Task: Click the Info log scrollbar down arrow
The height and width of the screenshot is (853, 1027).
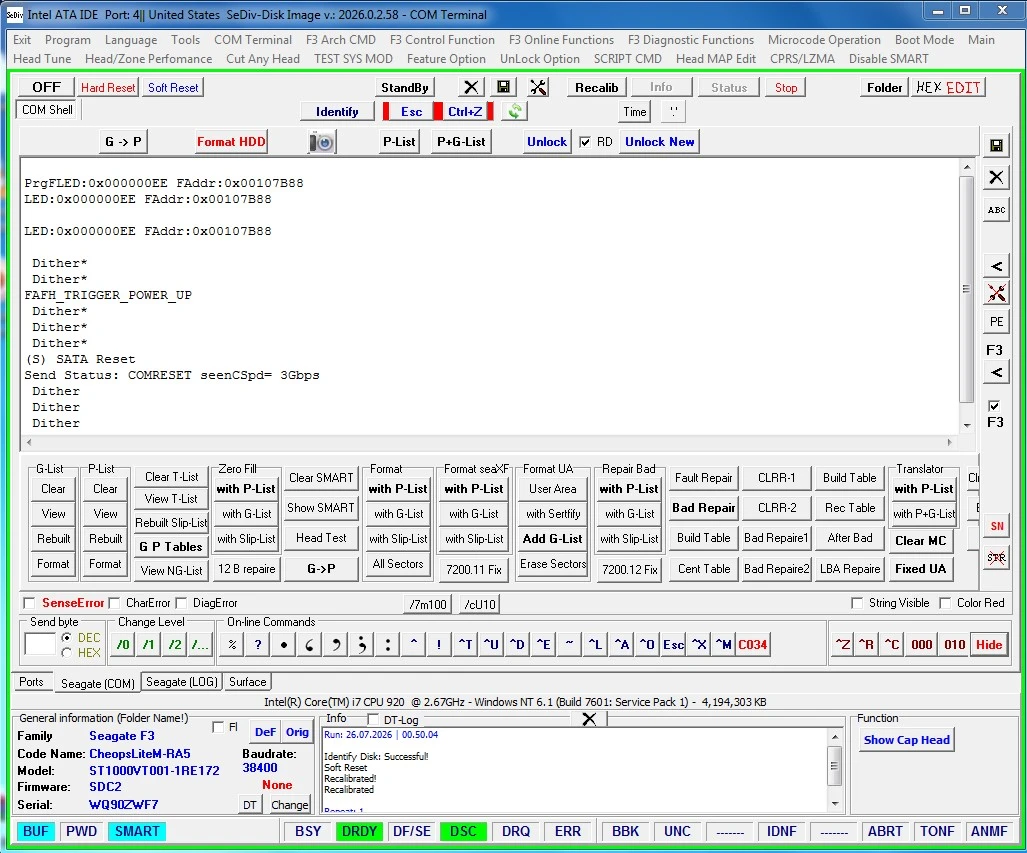Action: pyautogui.click(x=834, y=804)
